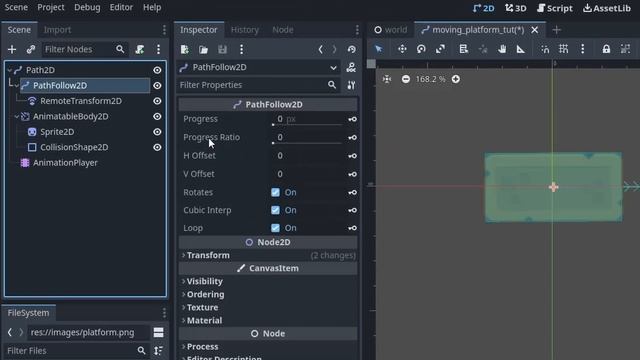Toggle RemoteTransform2D visibility eye
Image resolution: width=640 pixels, height=360 pixels.
pyautogui.click(x=157, y=101)
